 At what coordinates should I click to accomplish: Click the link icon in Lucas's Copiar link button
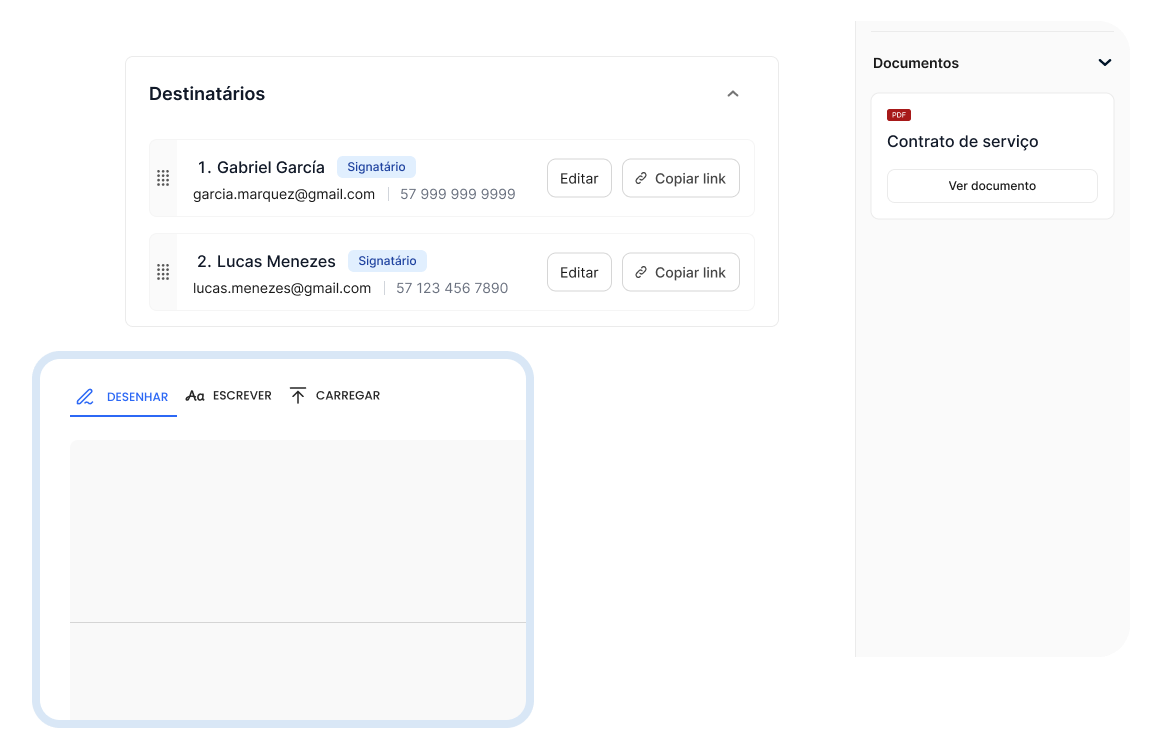[641, 272]
